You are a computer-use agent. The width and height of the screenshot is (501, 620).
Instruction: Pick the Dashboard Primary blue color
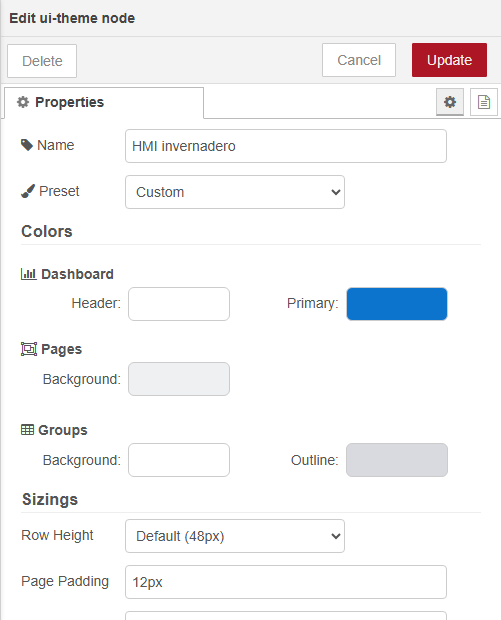397,304
